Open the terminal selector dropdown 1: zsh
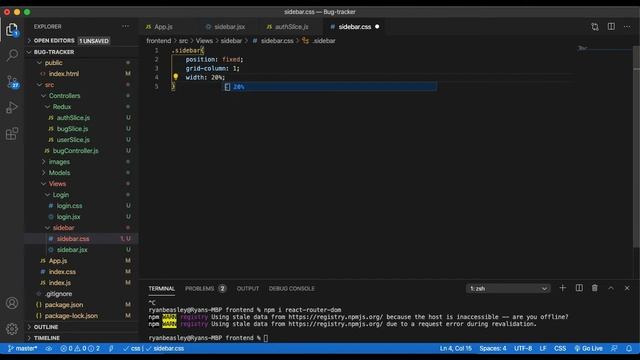This screenshot has width=640, height=360. coord(508,289)
